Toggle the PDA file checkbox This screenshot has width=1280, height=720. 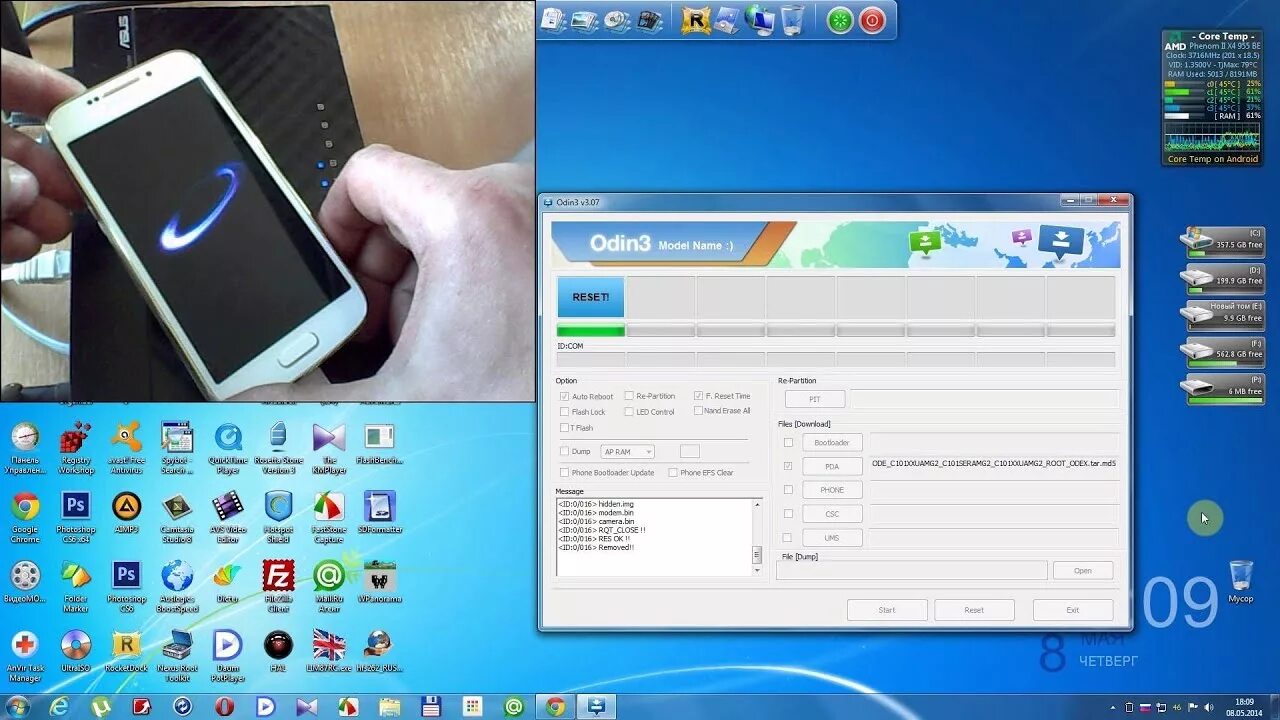pos(788,466)
